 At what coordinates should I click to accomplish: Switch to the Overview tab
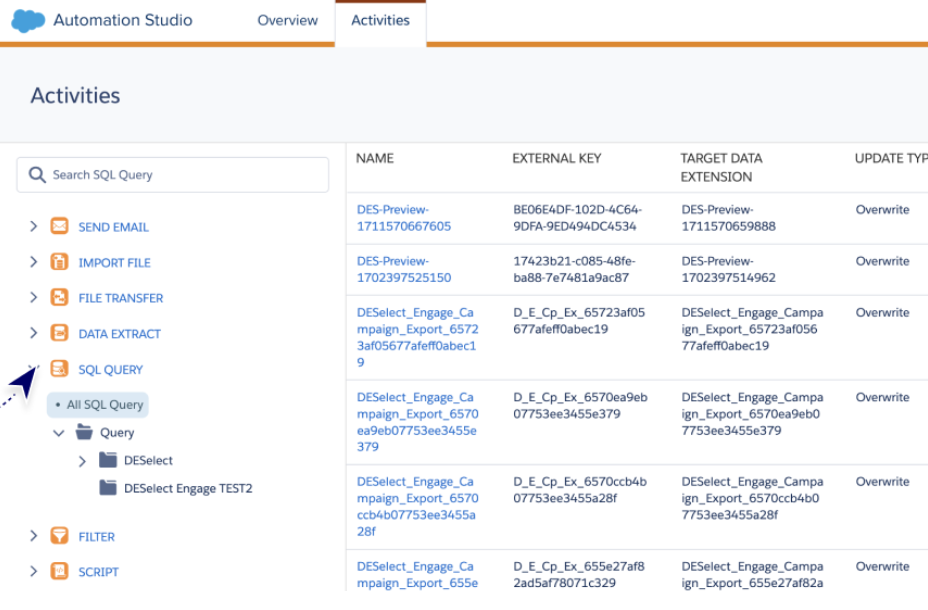coord(287,21)
